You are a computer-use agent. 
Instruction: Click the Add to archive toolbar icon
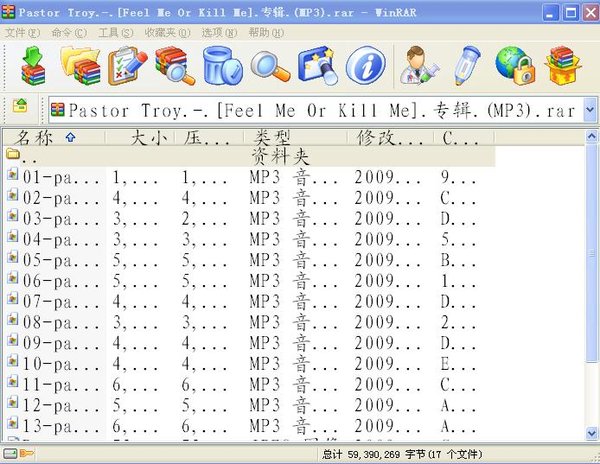point(33,66)
